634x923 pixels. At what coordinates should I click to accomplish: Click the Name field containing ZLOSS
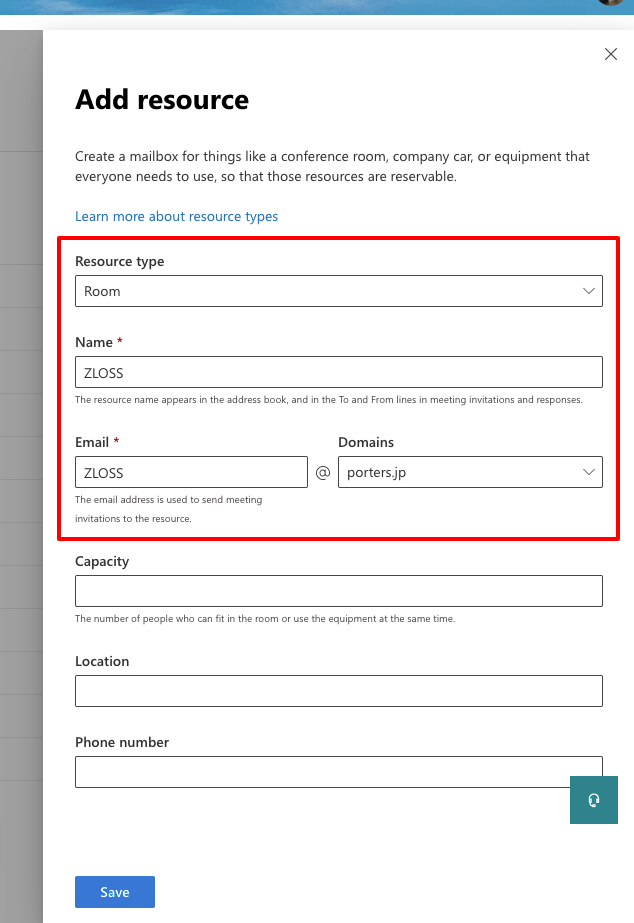coord(338,372)
